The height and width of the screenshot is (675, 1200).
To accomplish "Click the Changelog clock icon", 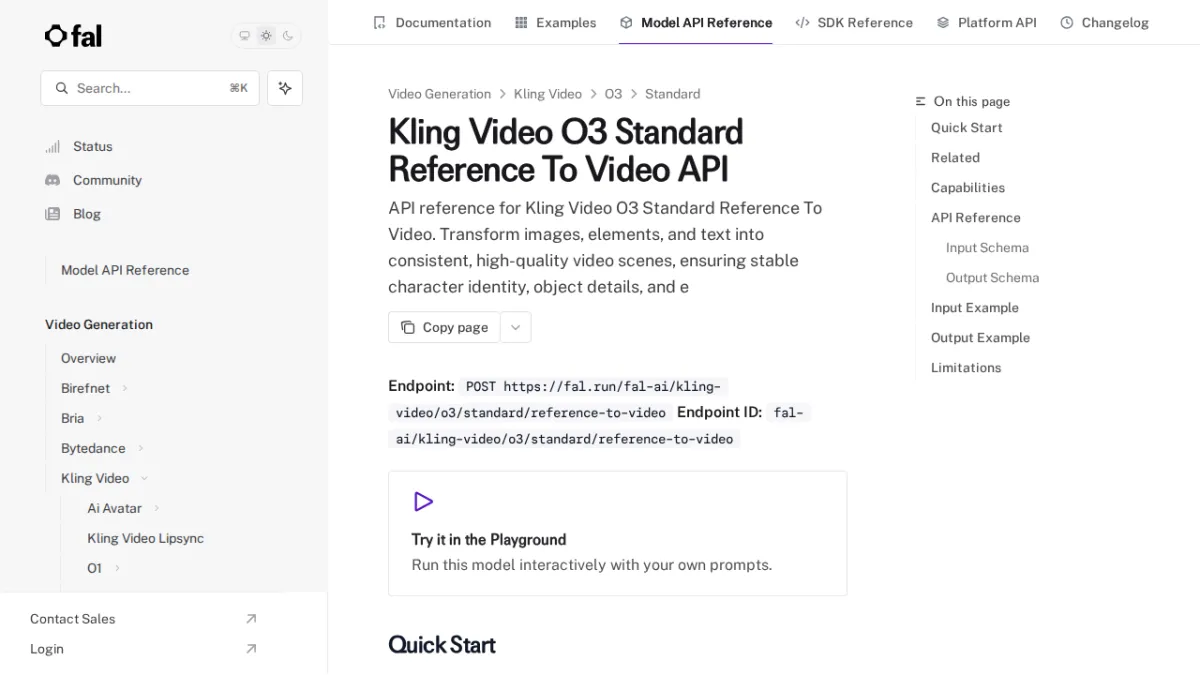I will [x=1067, y=22].
